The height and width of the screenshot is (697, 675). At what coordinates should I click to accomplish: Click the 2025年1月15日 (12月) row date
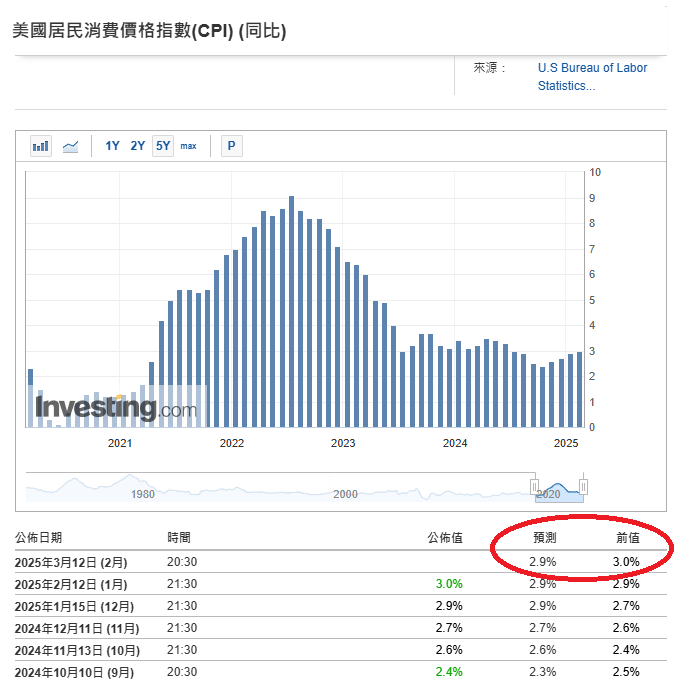coord(74,607)
